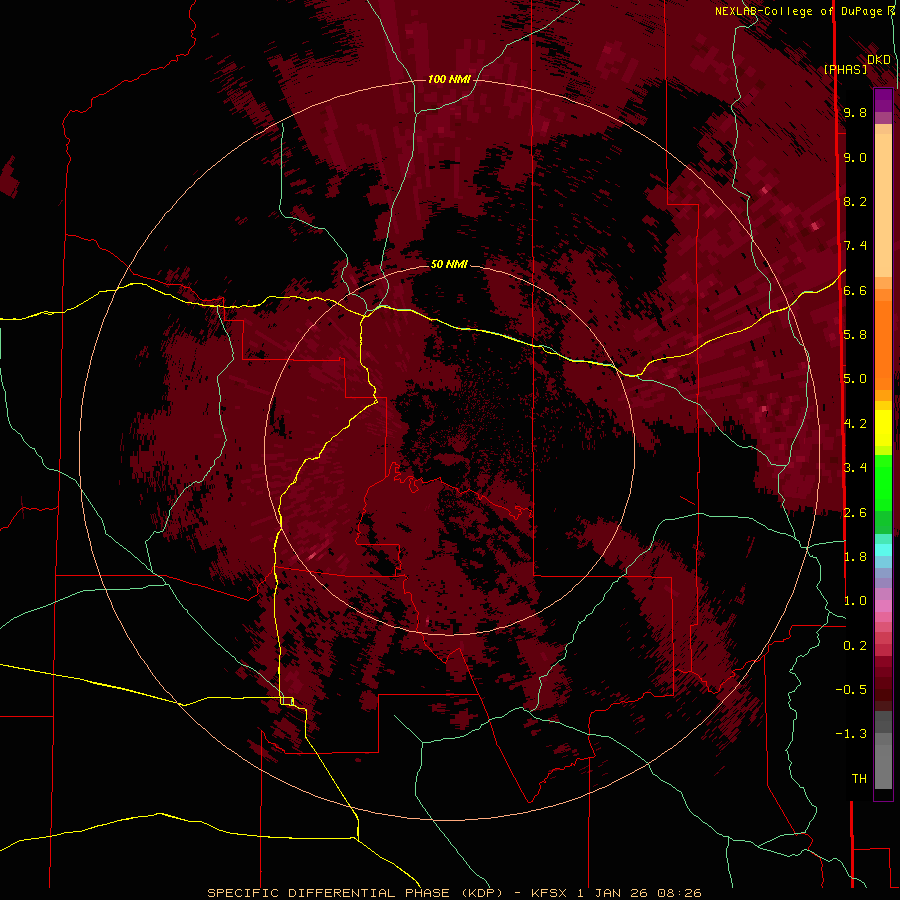Viewport: 900px width, 900px height.
Task: Click the "DKD" label above the color scale
Action: (878, 60)
